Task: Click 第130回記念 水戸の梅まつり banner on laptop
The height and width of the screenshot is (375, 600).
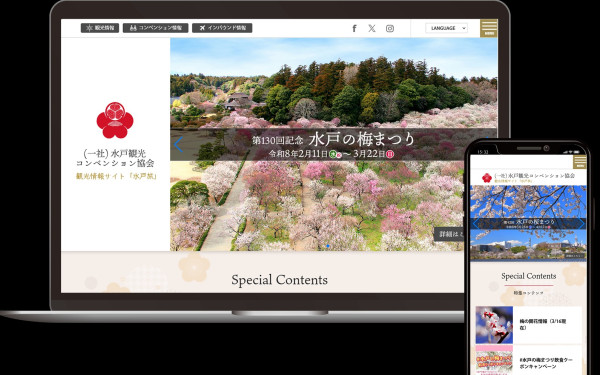Action: 333,139
